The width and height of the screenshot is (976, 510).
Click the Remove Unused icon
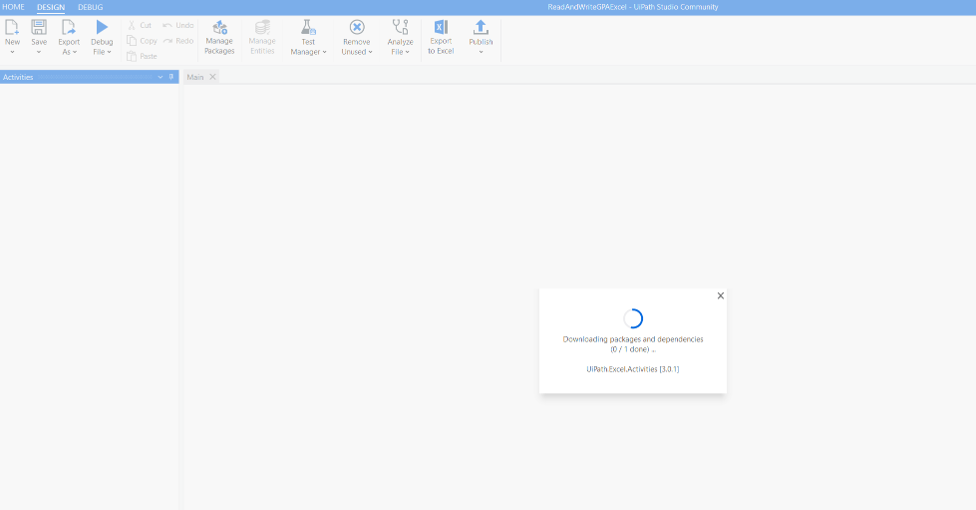point(357,27)
